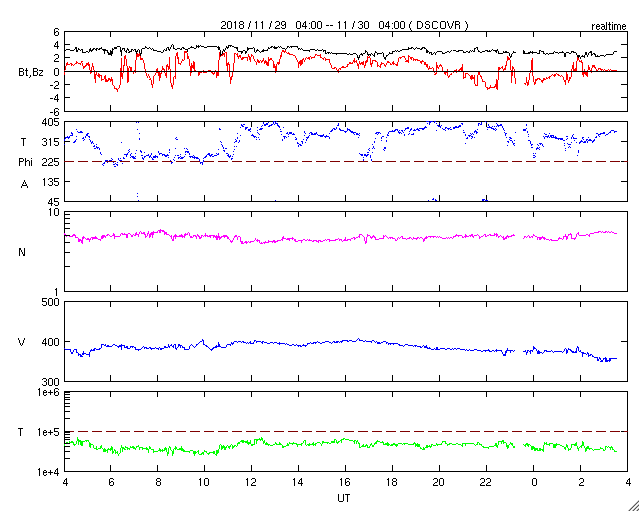Click the "realtime" label
The image size is (640, 512).
pyautogui.click(x=609, y=27)
